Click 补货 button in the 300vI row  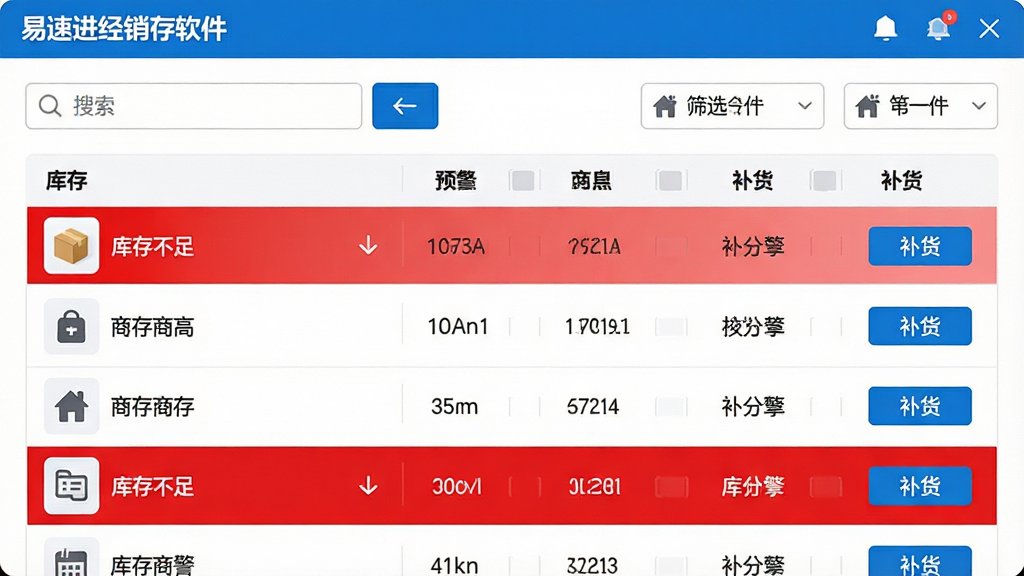(920, 486)
